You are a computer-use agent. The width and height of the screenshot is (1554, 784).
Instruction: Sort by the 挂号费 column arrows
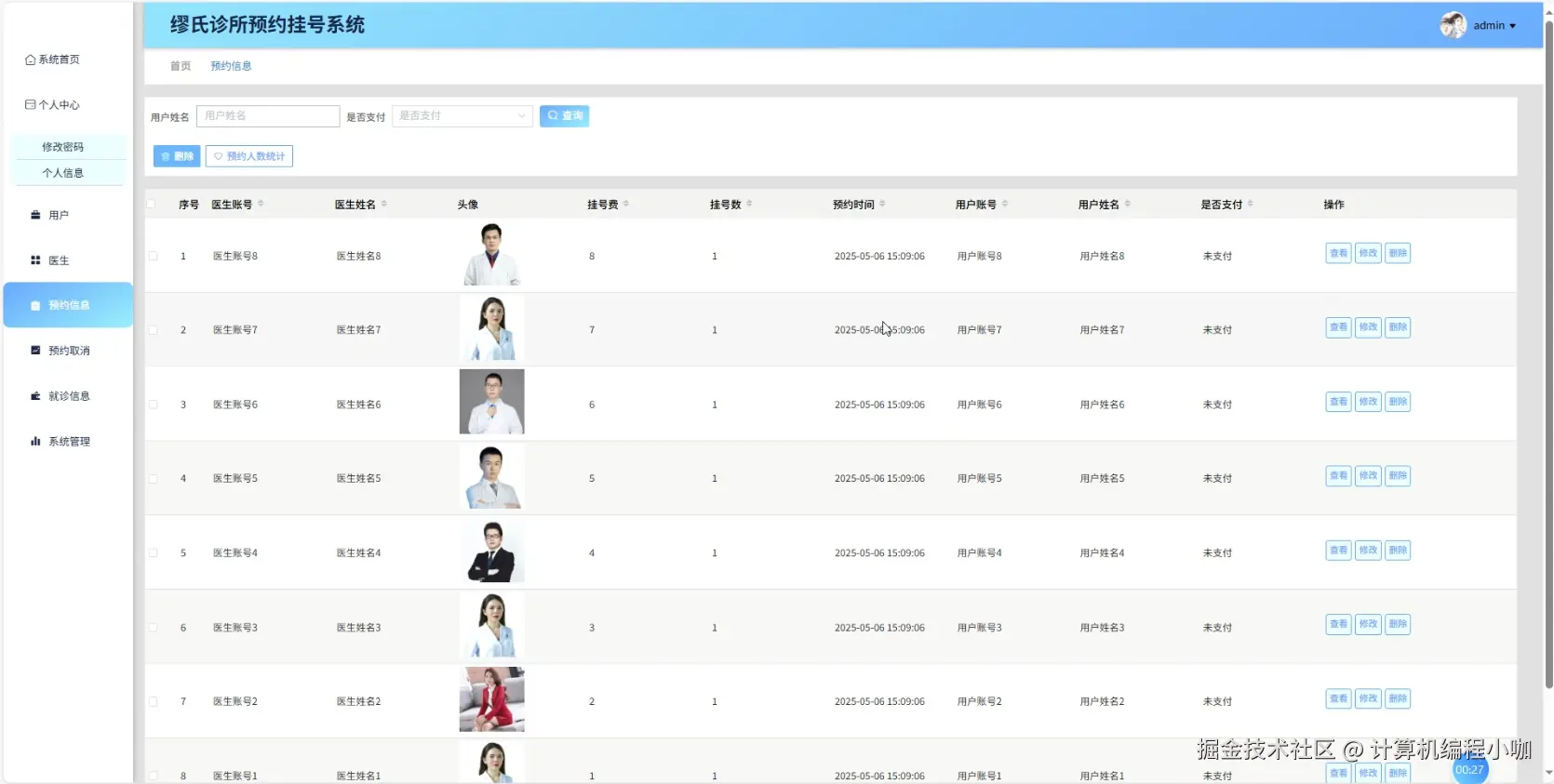[626, 204]
